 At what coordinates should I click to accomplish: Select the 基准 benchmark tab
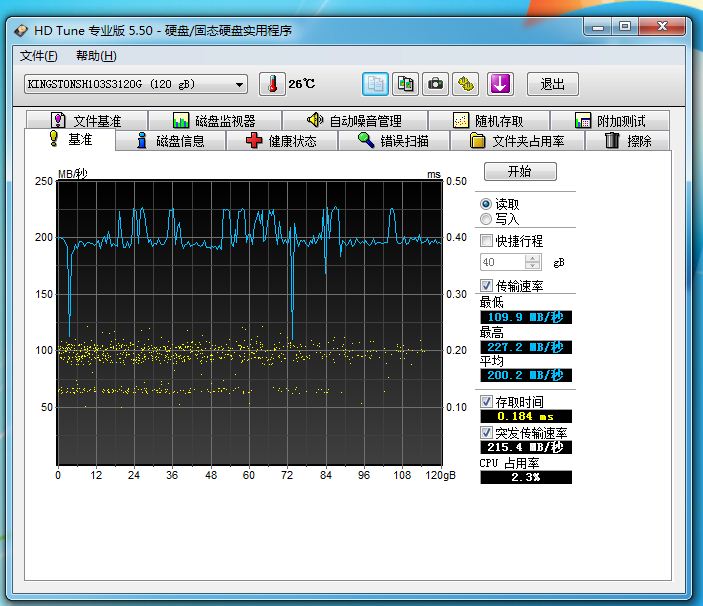click(x=70, y=139)
